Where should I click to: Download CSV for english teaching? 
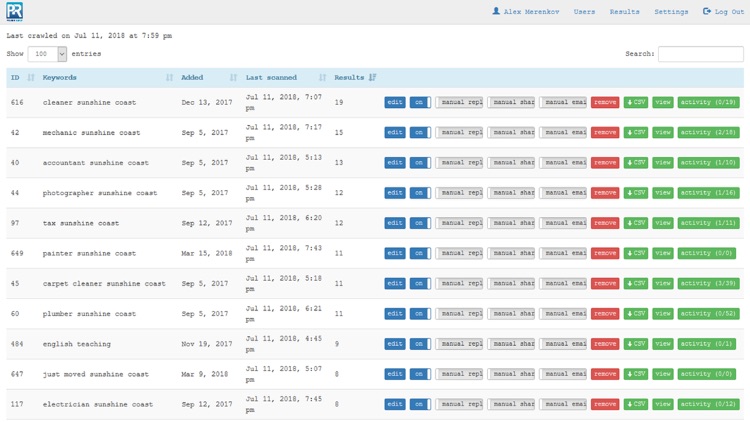(x=636, y=344)
